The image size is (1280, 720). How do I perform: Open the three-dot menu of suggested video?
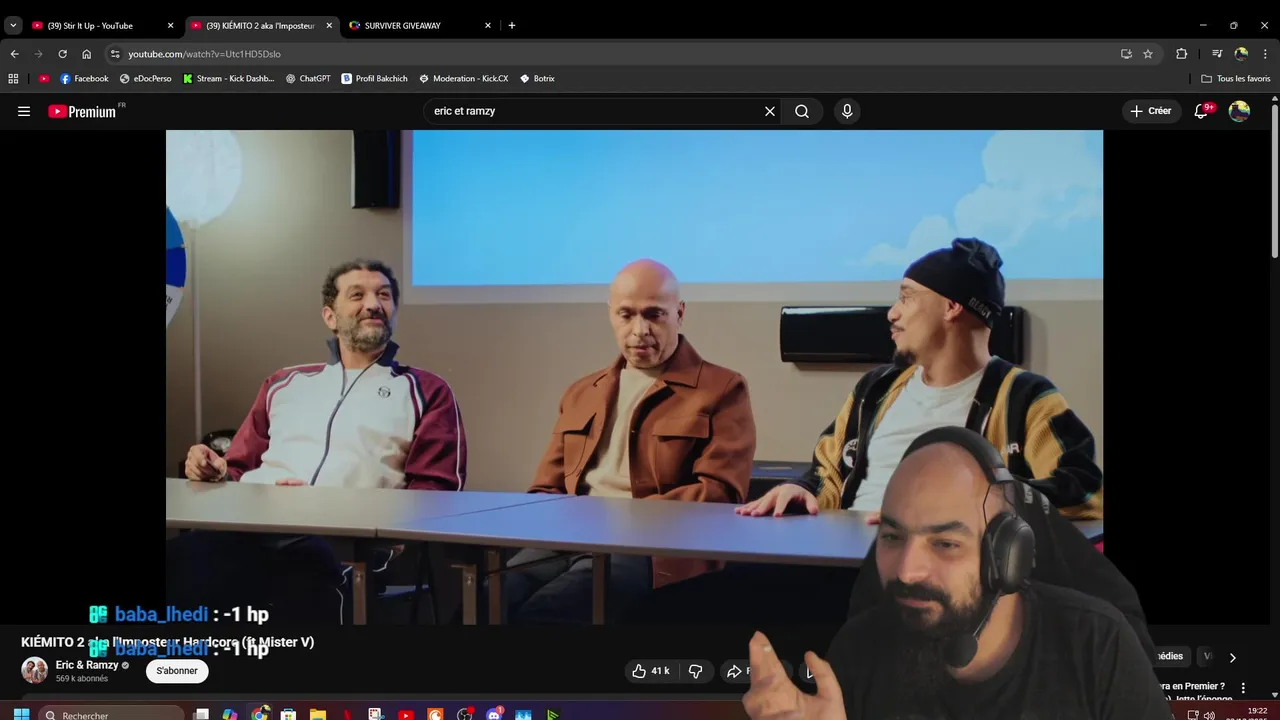pyautogui.click(x=1243, y=688)
